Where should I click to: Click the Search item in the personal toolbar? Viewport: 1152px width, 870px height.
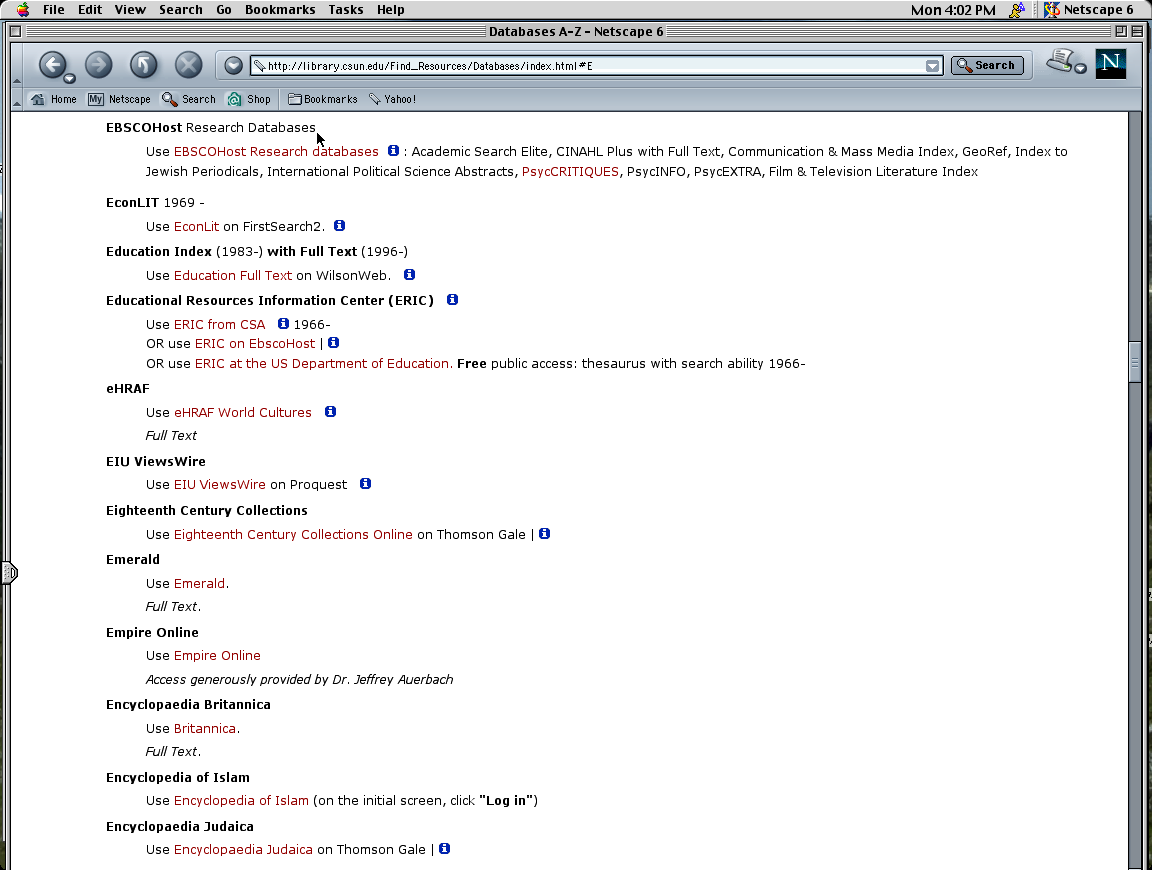pos(189,99)
